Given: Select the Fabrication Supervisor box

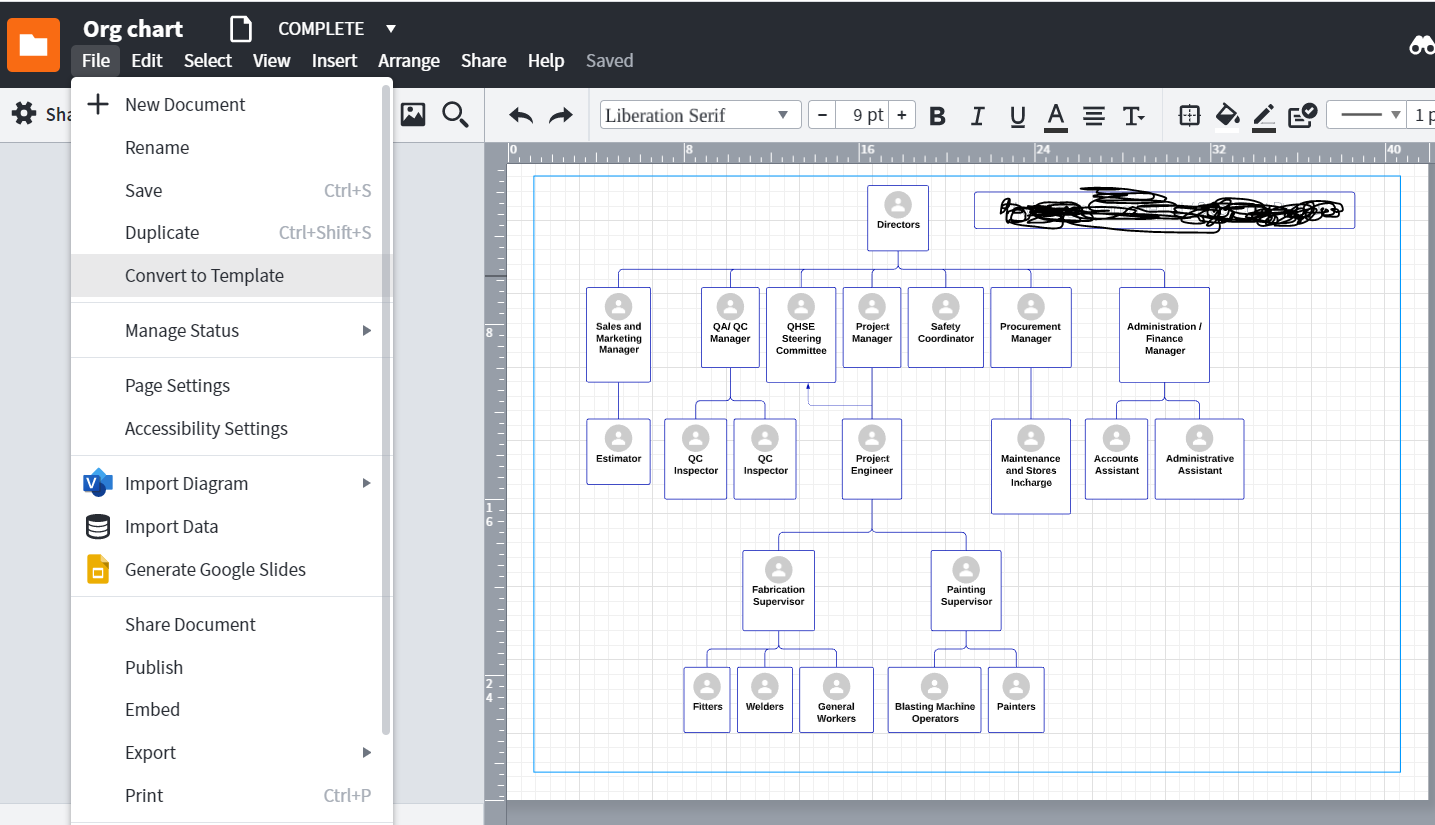Looking at the screenshot, I should (x=778, y=591).
